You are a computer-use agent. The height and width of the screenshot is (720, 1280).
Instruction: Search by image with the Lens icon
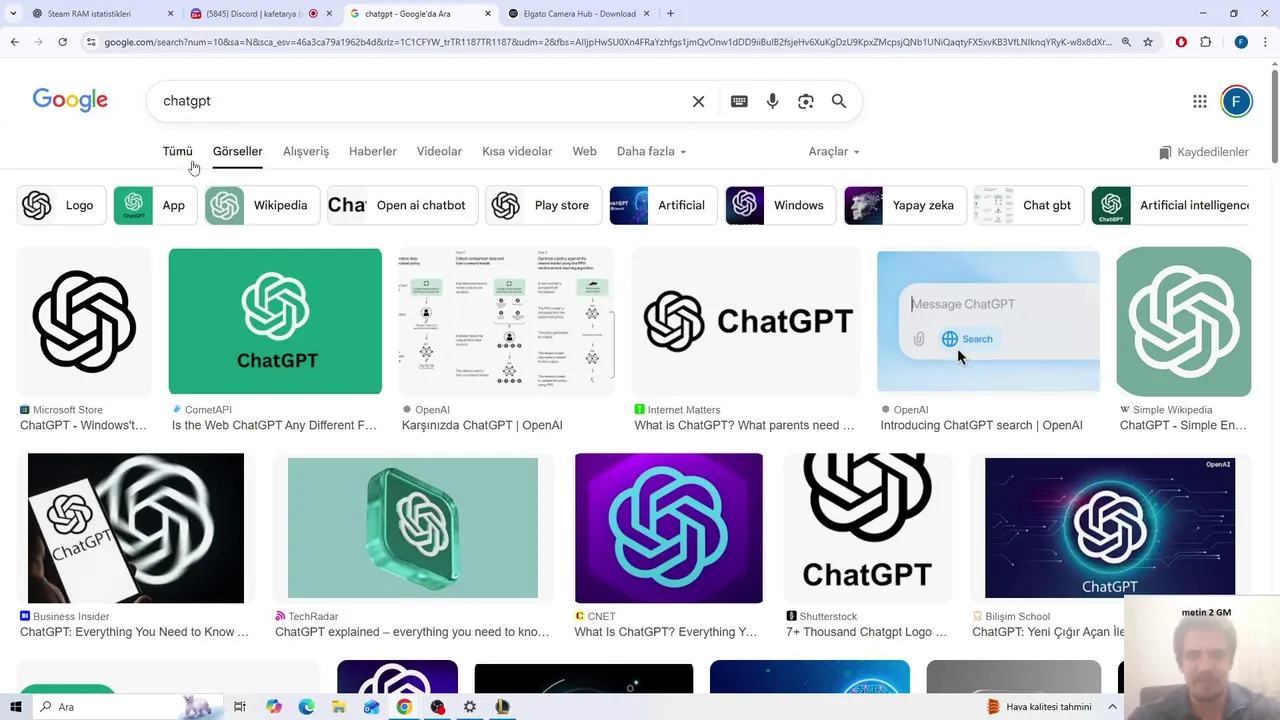pos(806,101)
